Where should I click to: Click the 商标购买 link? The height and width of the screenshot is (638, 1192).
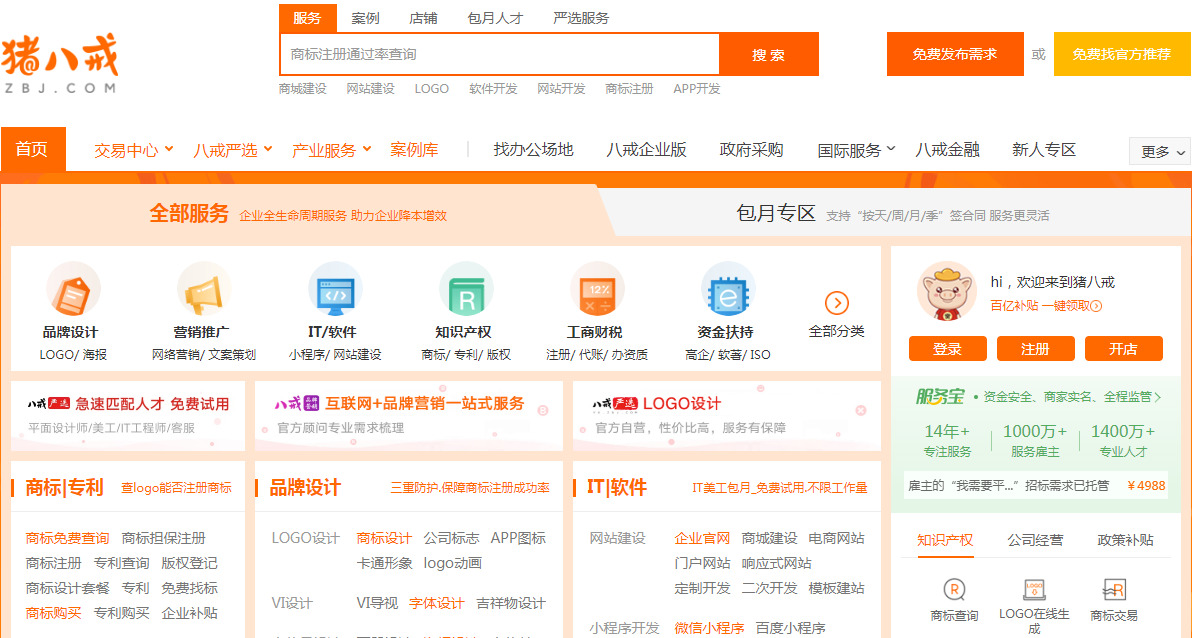click(53, 613)
